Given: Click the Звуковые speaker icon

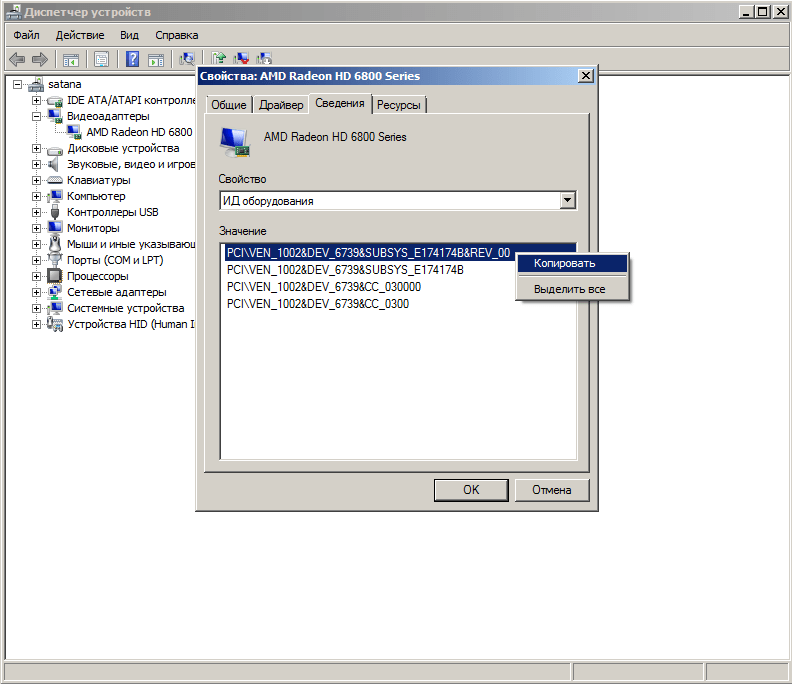Looking at the screenshot, I should pyautogui.click(x=54, y=164).
